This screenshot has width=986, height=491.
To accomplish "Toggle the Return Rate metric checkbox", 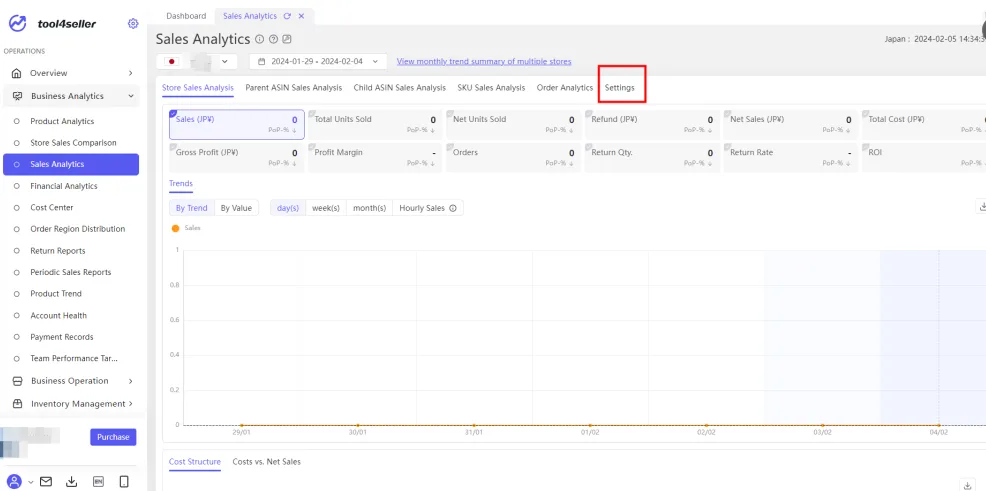I will coord(727,147).
